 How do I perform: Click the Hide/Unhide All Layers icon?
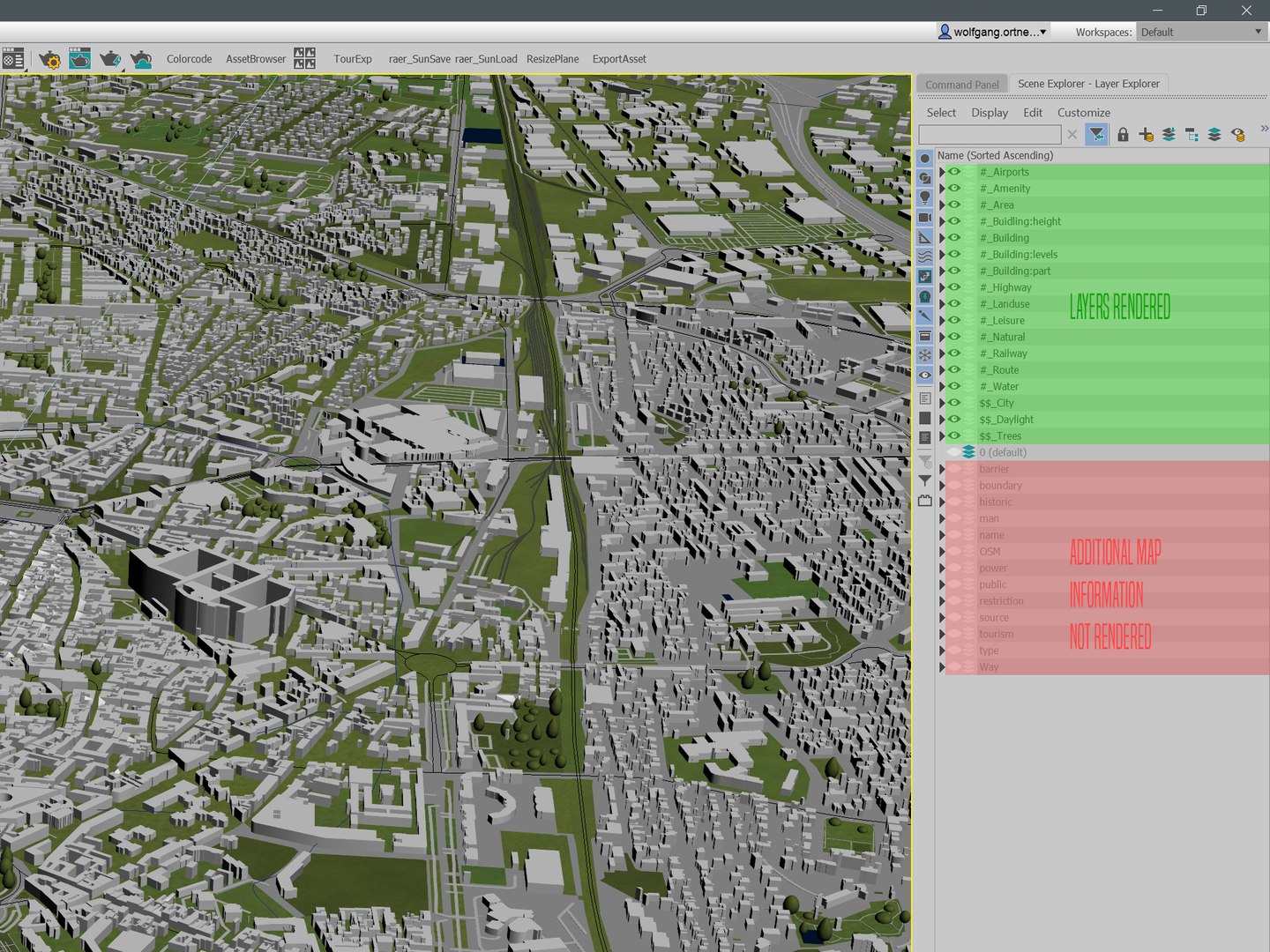[1238, 134]
